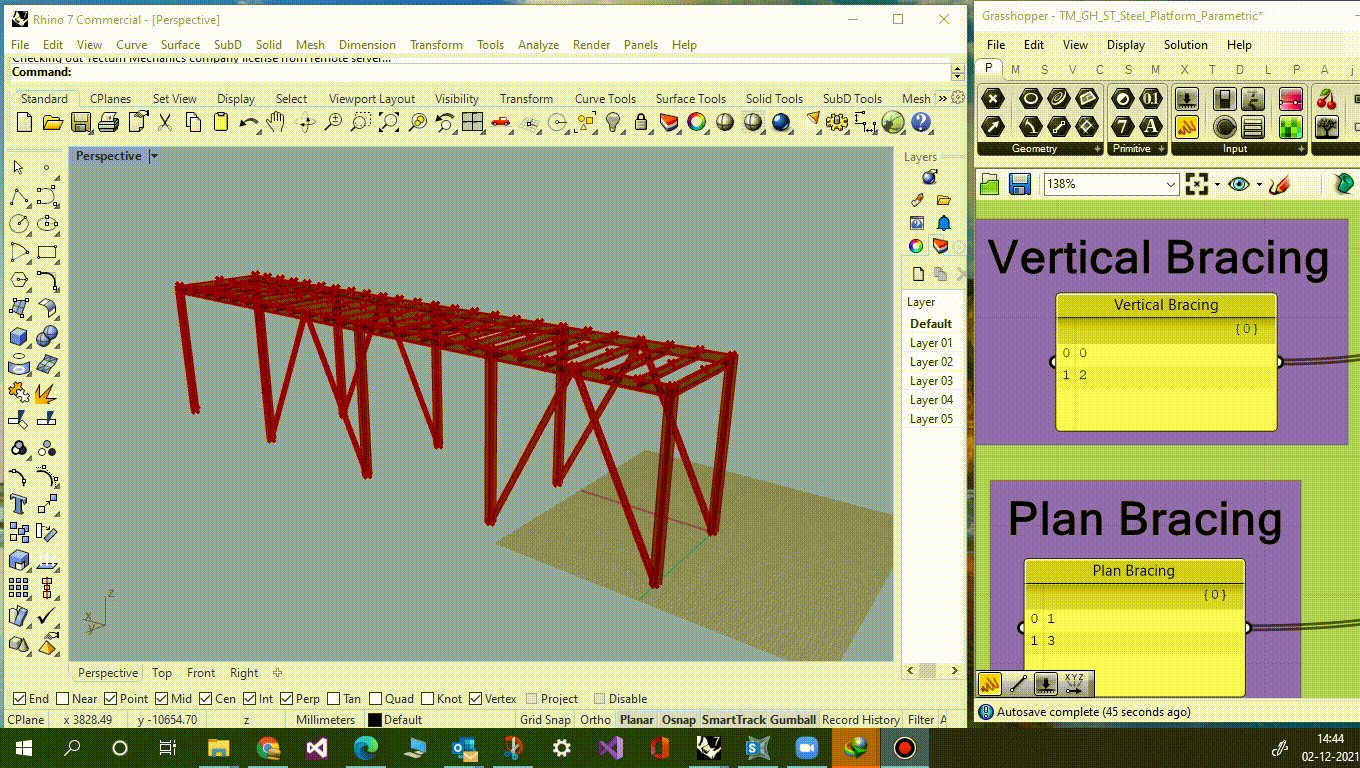Click the Graph Mapper icon in Grasshopper's Input panel

(x=1187, y=128)
